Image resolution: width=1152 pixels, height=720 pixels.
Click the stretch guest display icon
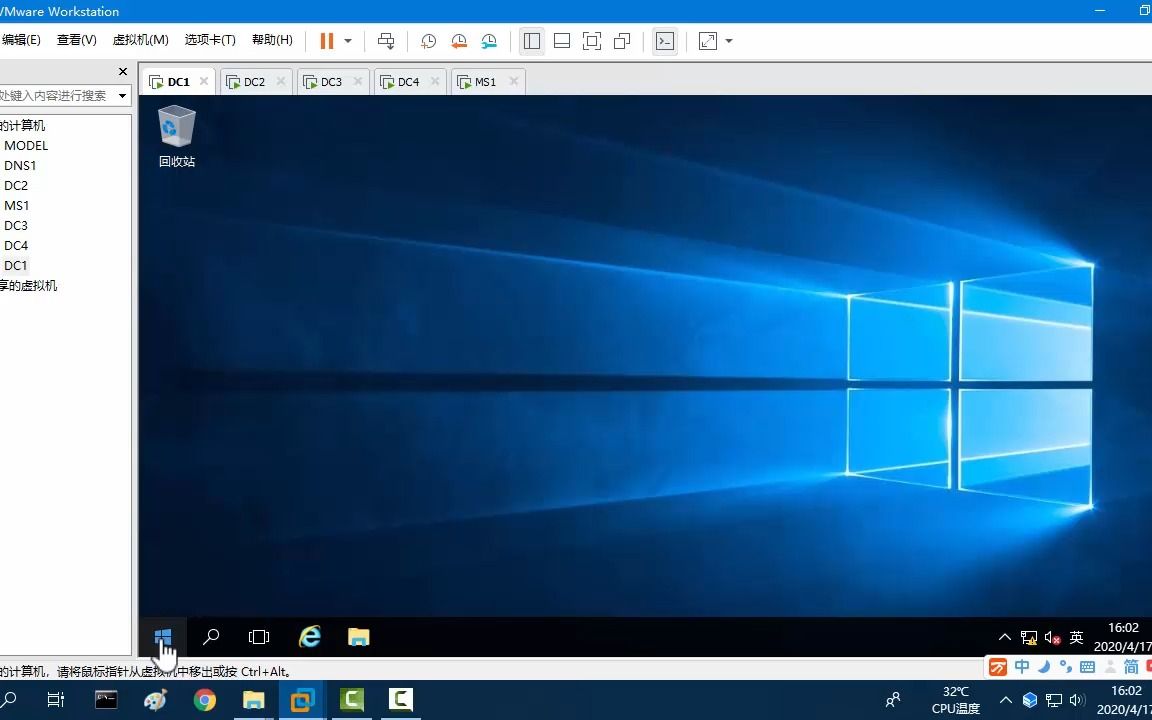click(708, 41)
